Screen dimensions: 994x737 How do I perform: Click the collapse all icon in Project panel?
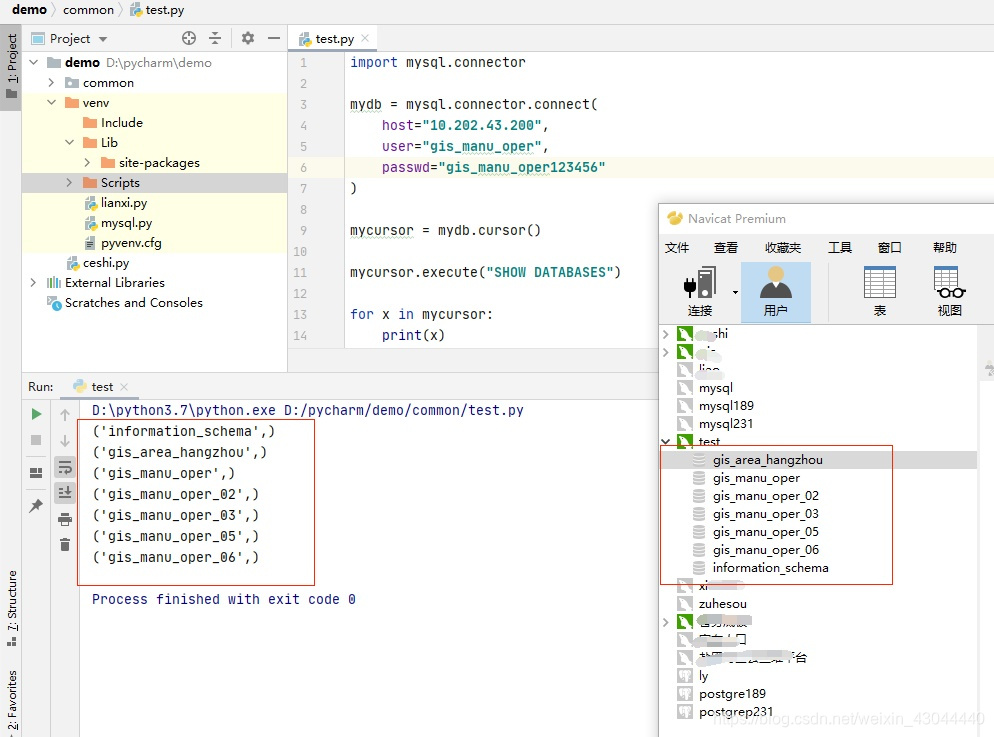215,38
